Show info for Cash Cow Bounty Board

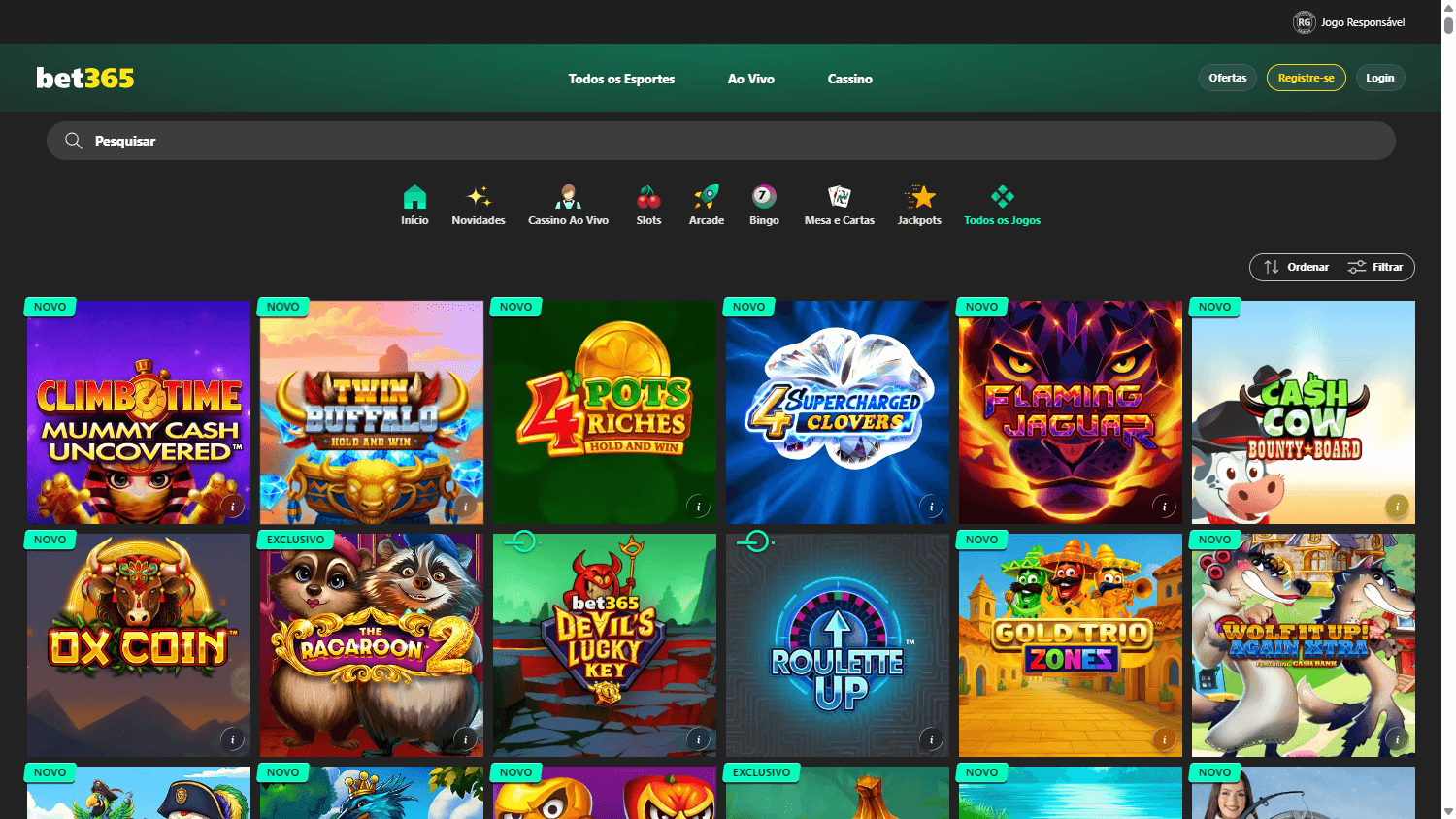pos(1398,507)
